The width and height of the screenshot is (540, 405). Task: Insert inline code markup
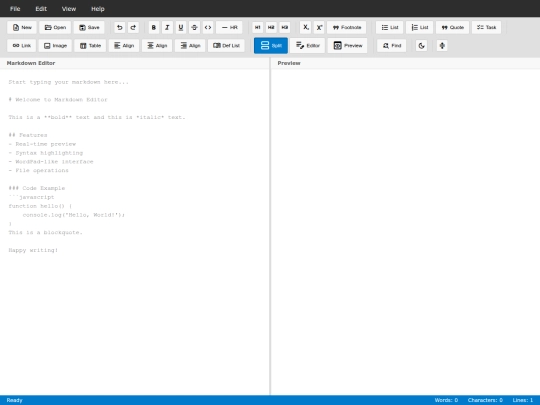click(x=208, y=28)
